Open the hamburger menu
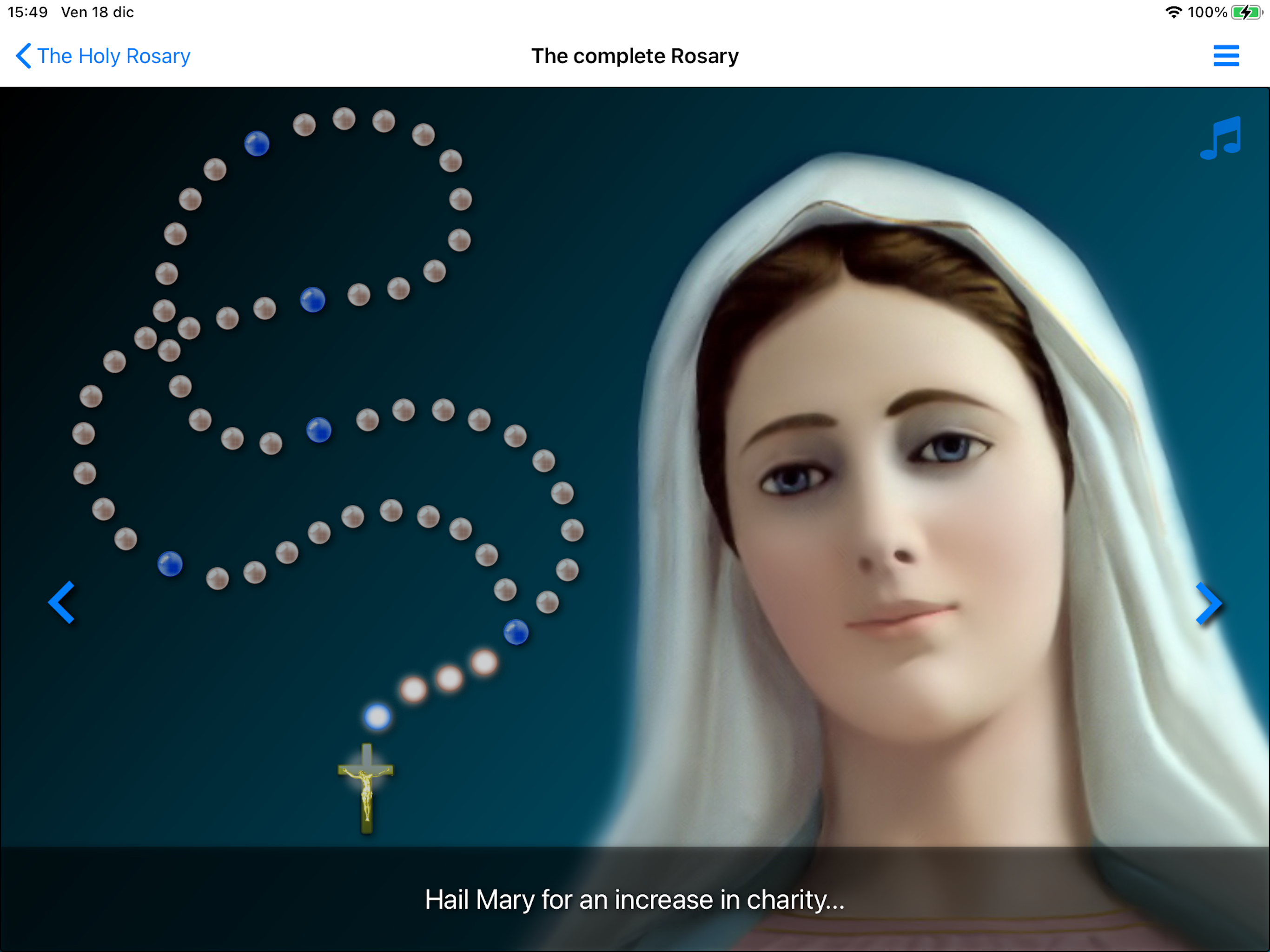The width and height of the screenshot is (1270, 952). click(1226, 56)
